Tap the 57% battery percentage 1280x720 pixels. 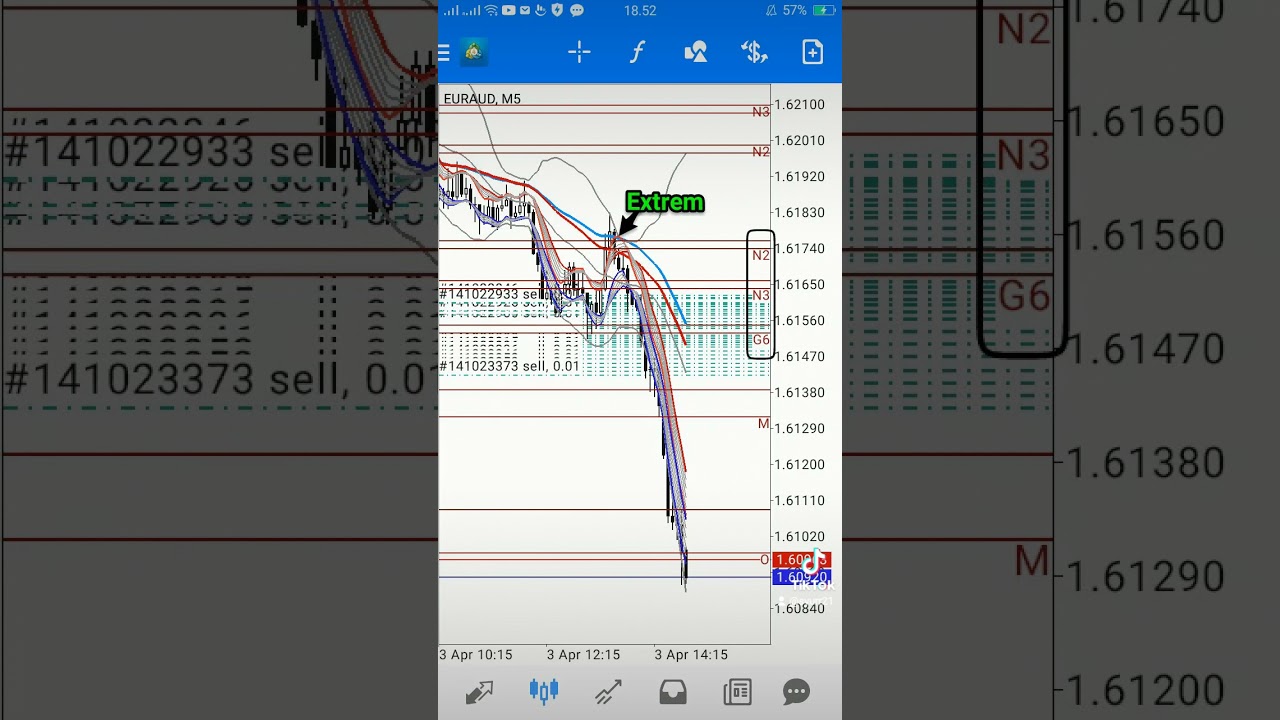click(795, 10)
